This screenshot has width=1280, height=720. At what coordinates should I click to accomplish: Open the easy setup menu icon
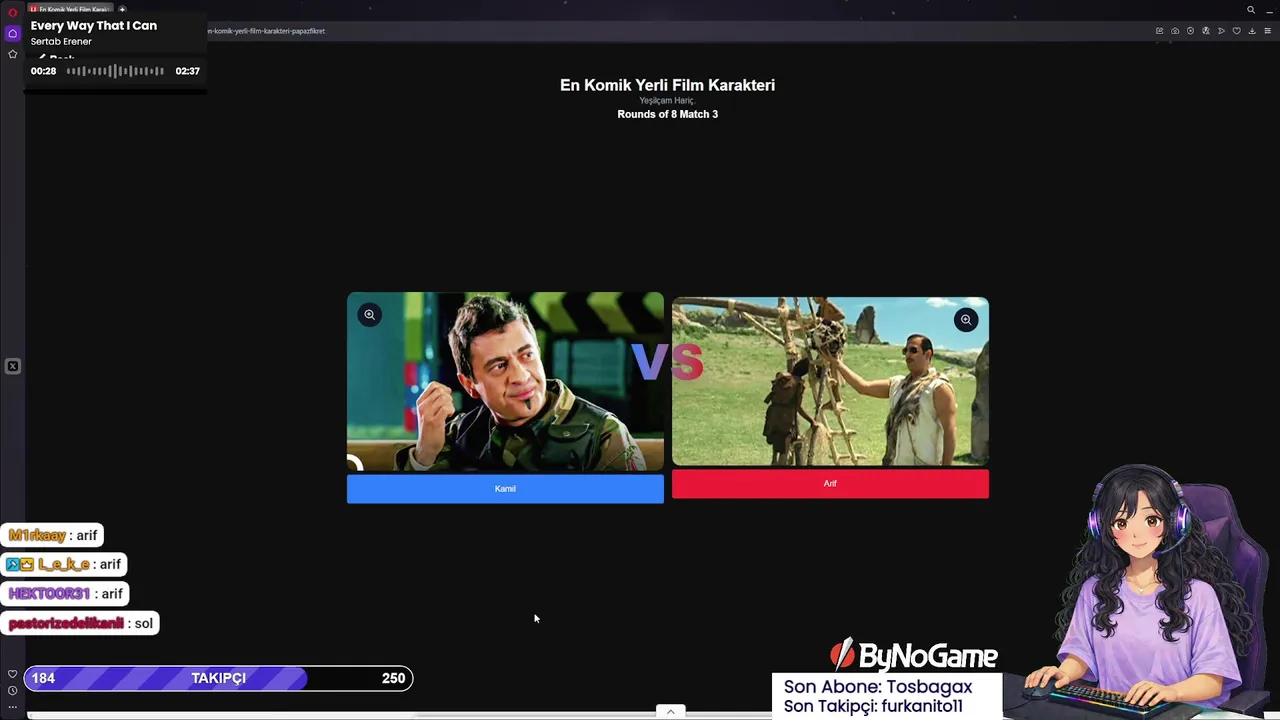click(x=1267, y=31)
